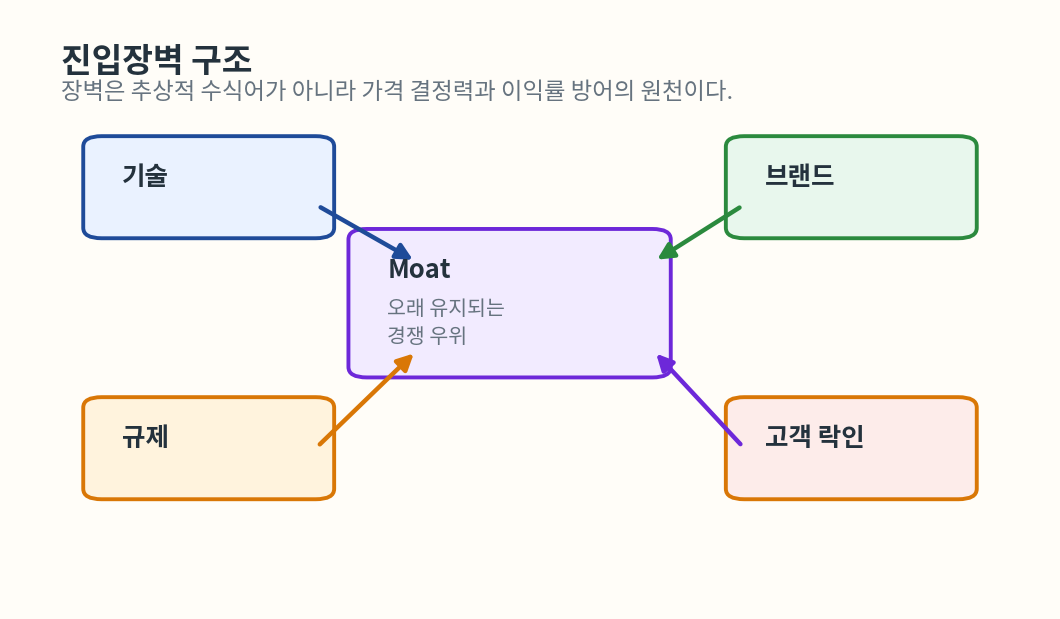This screenshot has height=619, width=1060.
Task: Click the title '진입장벽 구조'
Action: [x=156, y=58]
